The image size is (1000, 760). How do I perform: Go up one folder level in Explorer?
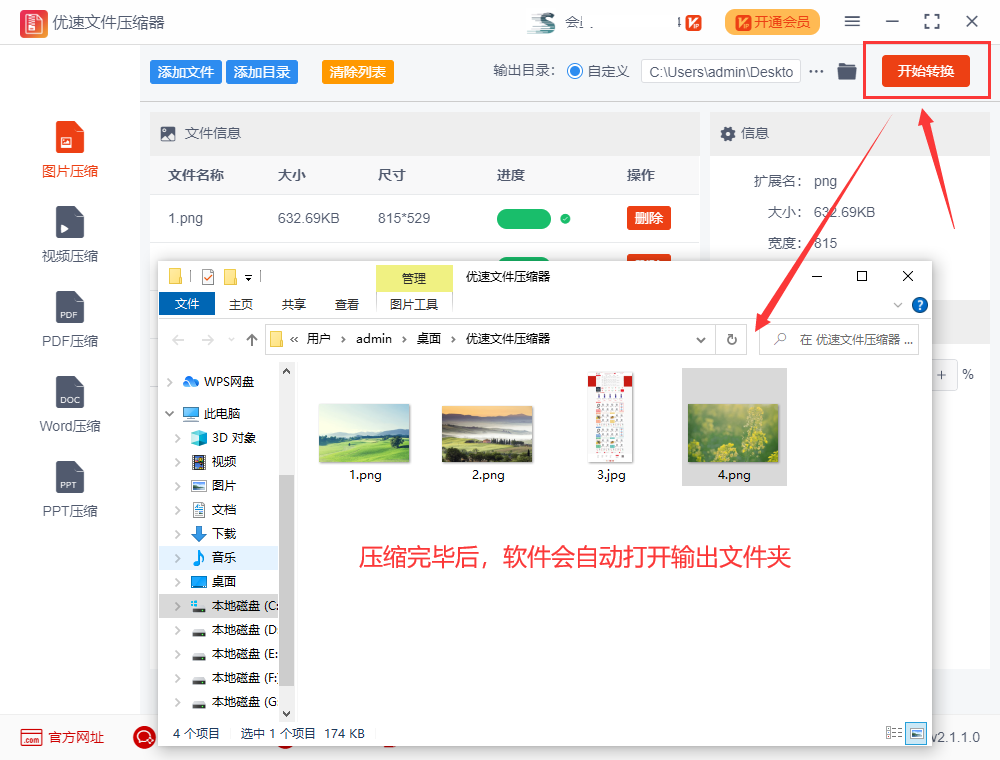coord(252,339)
